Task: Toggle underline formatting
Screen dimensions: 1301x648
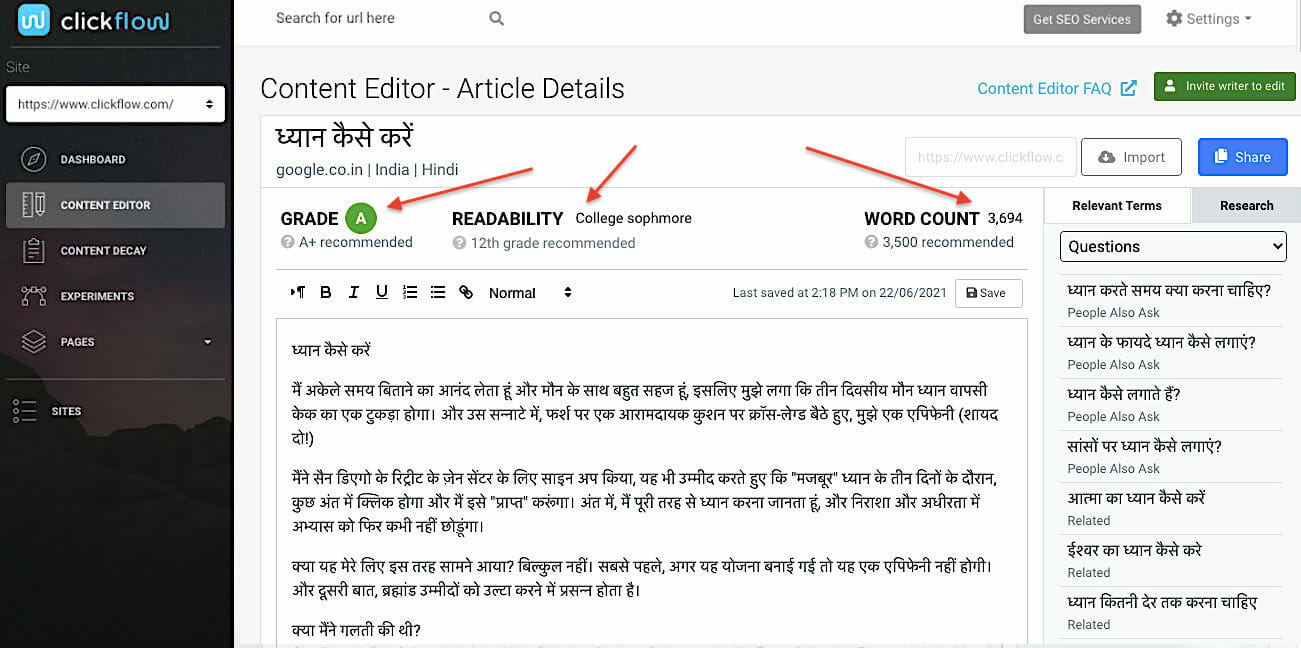Action: coord(381,293)
